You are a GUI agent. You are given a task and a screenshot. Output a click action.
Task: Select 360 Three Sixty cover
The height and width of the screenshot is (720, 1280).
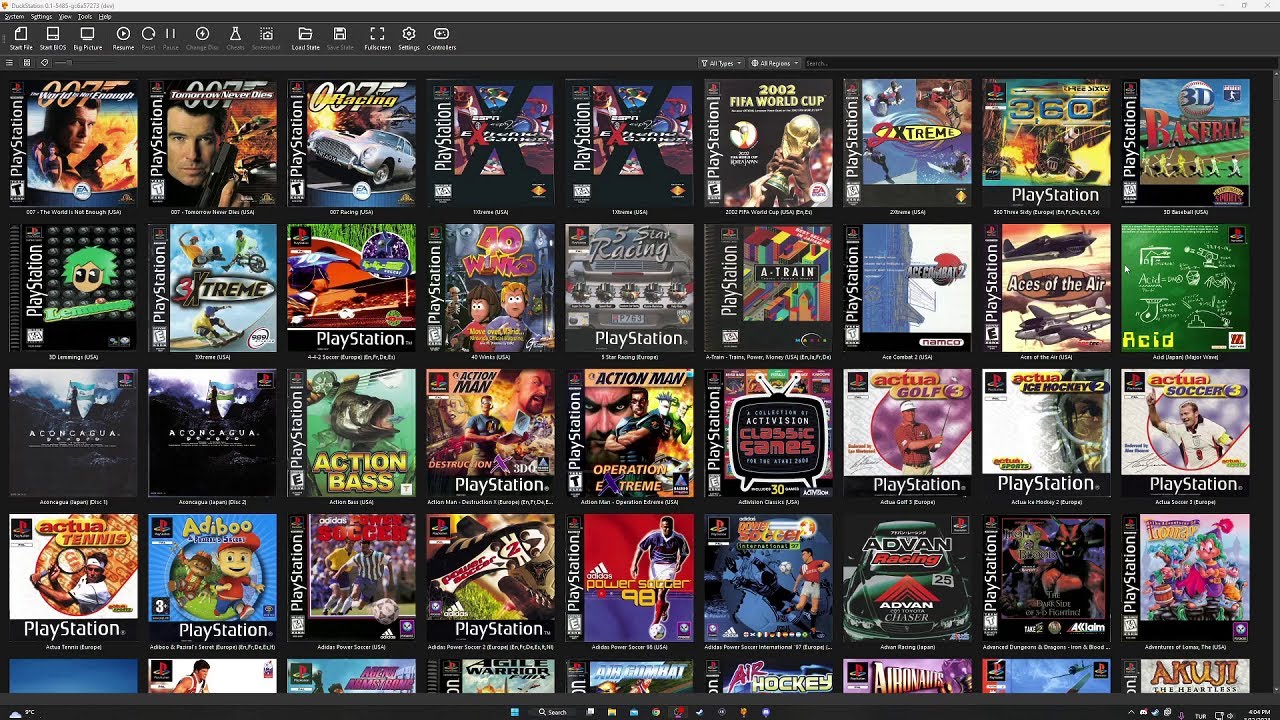coord(1046,143)
